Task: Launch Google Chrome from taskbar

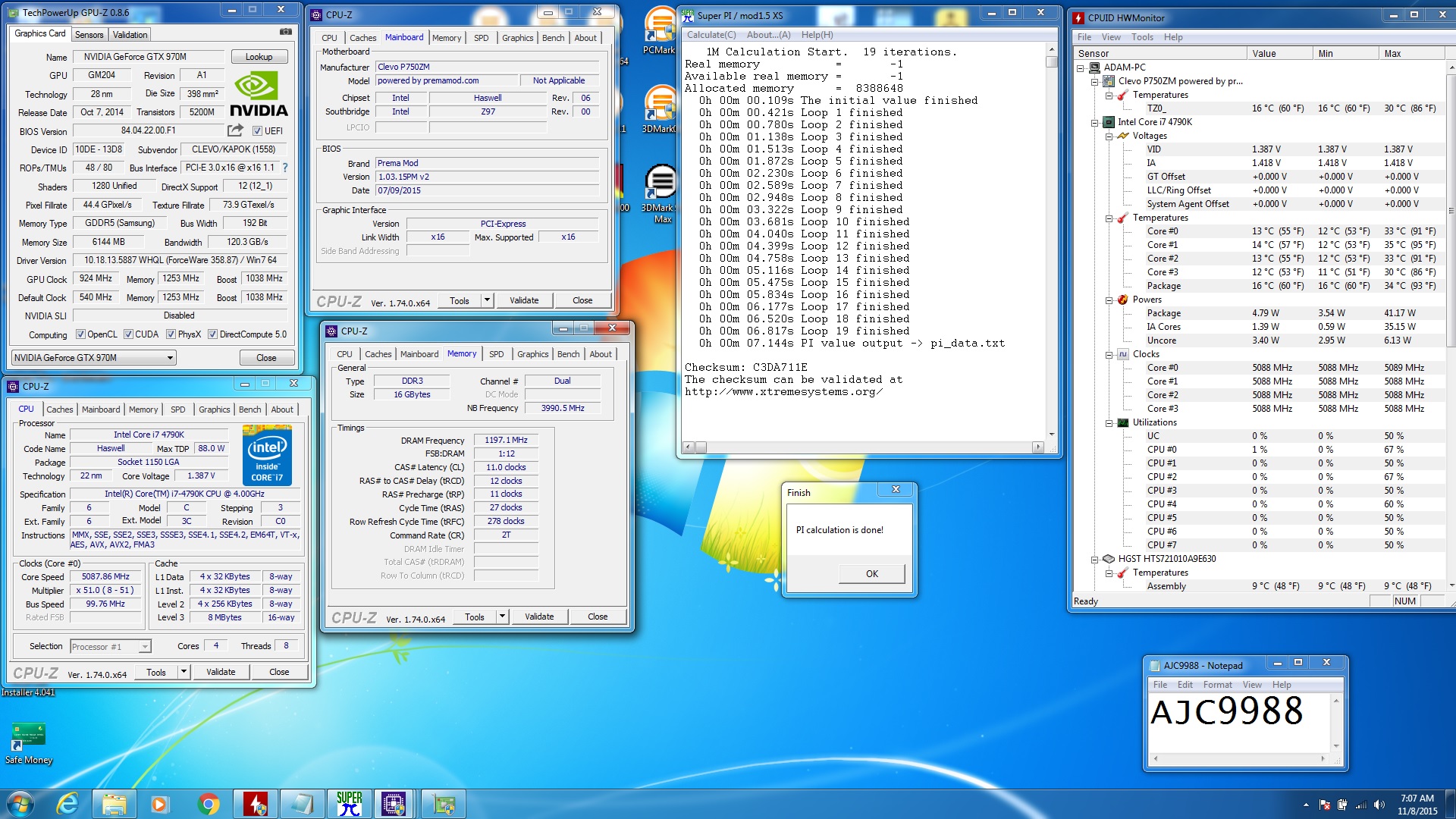Action: pos(208,803)
